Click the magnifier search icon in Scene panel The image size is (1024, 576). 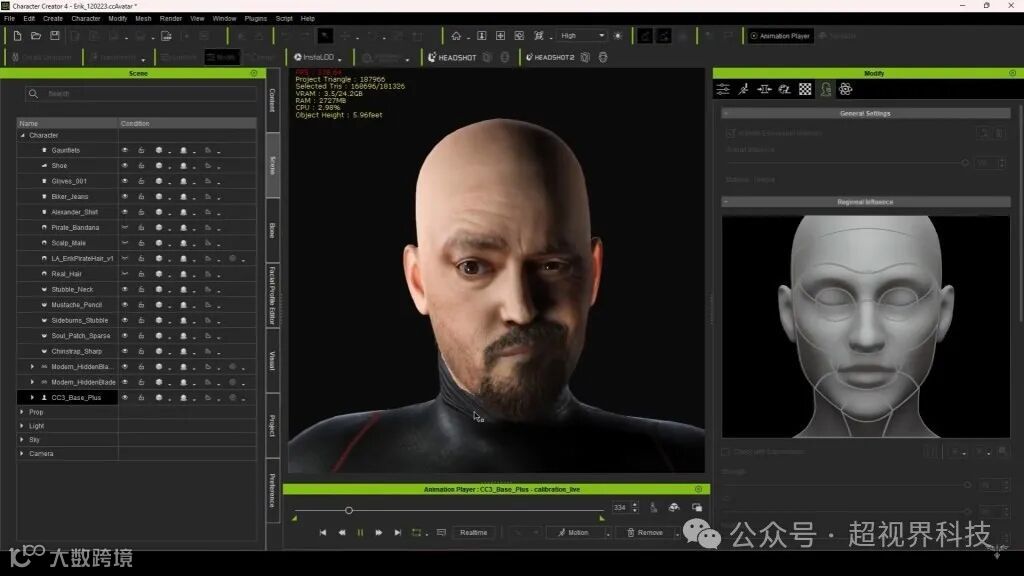(33, 94)
